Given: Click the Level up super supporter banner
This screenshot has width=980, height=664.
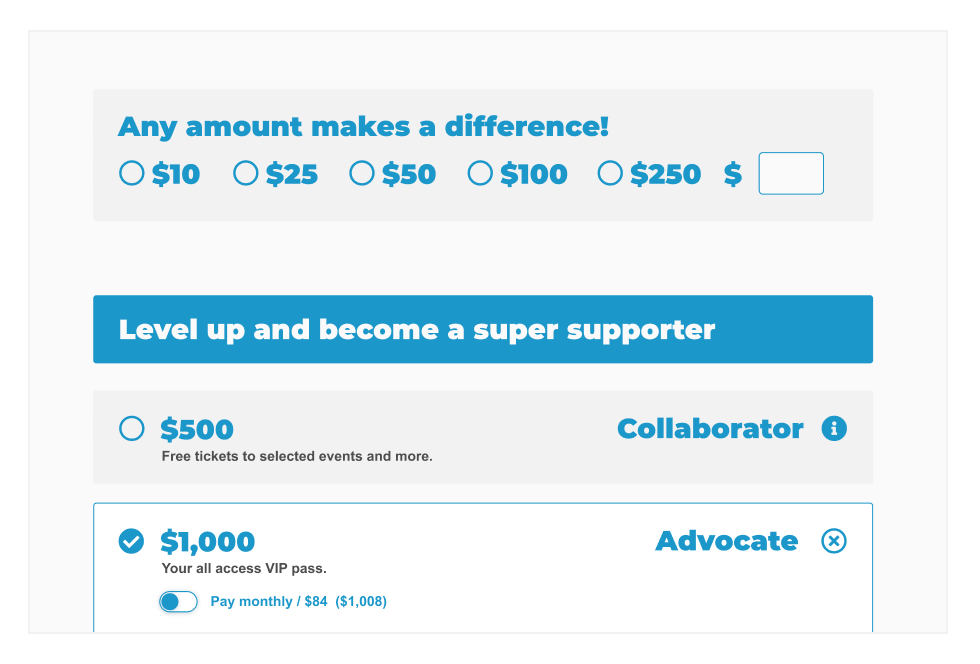Looking at the screenshot, I should click(x=483, y=329).
